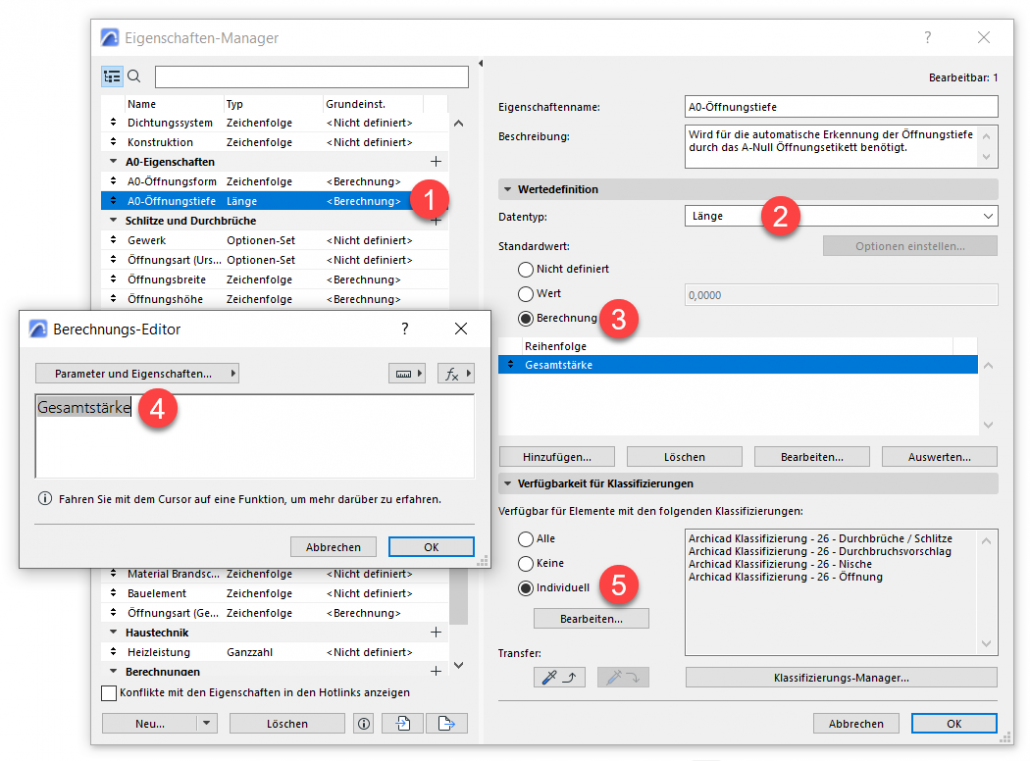
Task: Select the 'Nicht definiert' radio button
Action: [x=525, y=269]
